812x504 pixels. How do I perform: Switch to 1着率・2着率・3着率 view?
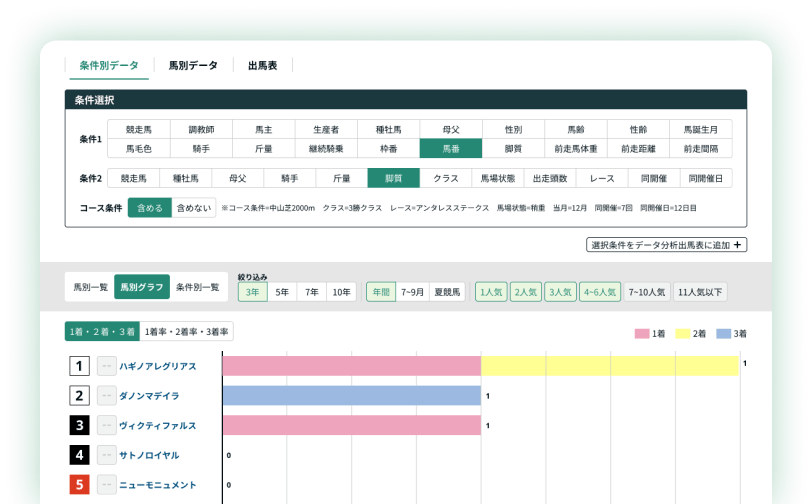[x=186, y=332]
